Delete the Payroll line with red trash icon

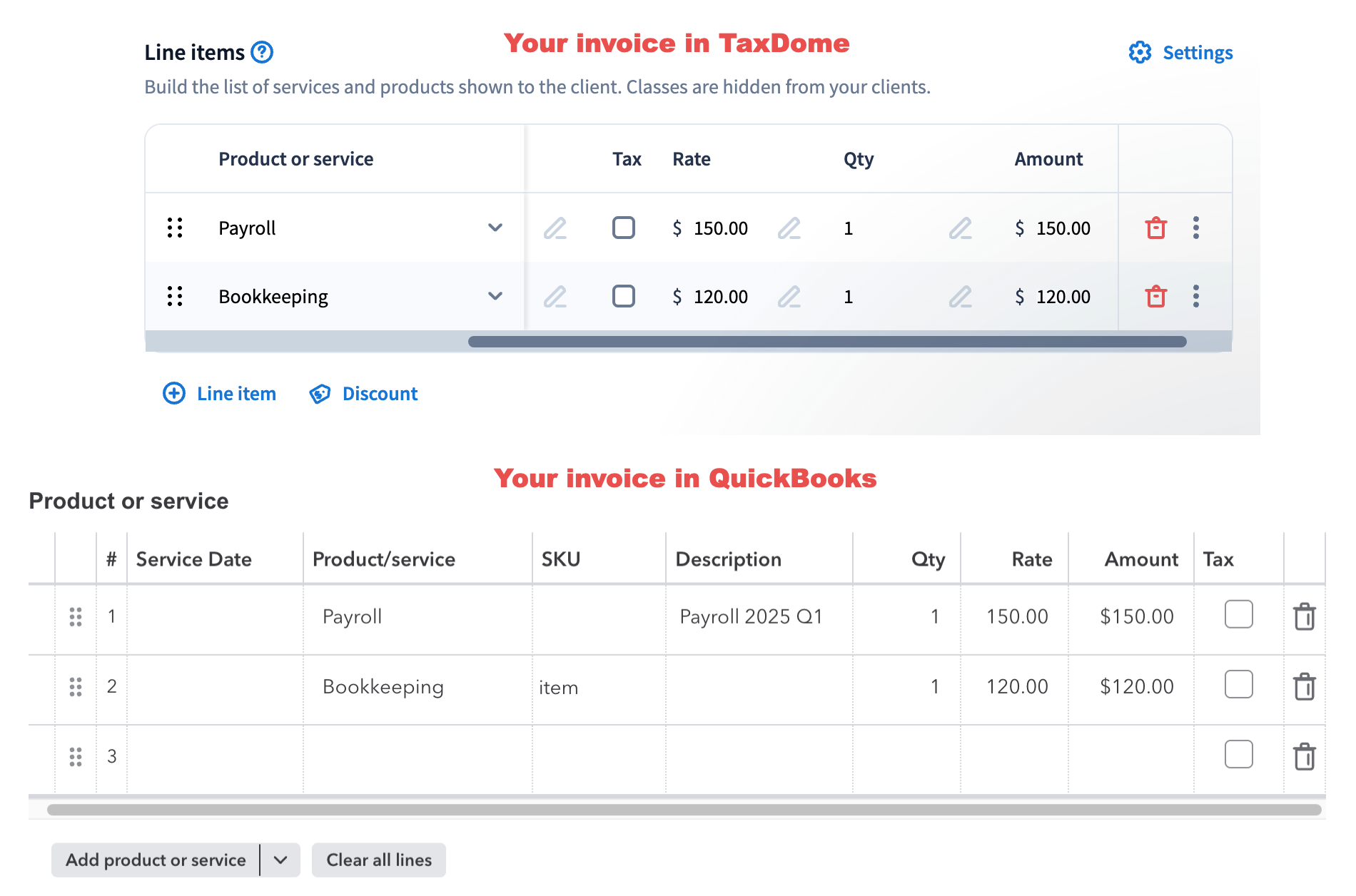pyautogui.click(x=1155, y=228)
